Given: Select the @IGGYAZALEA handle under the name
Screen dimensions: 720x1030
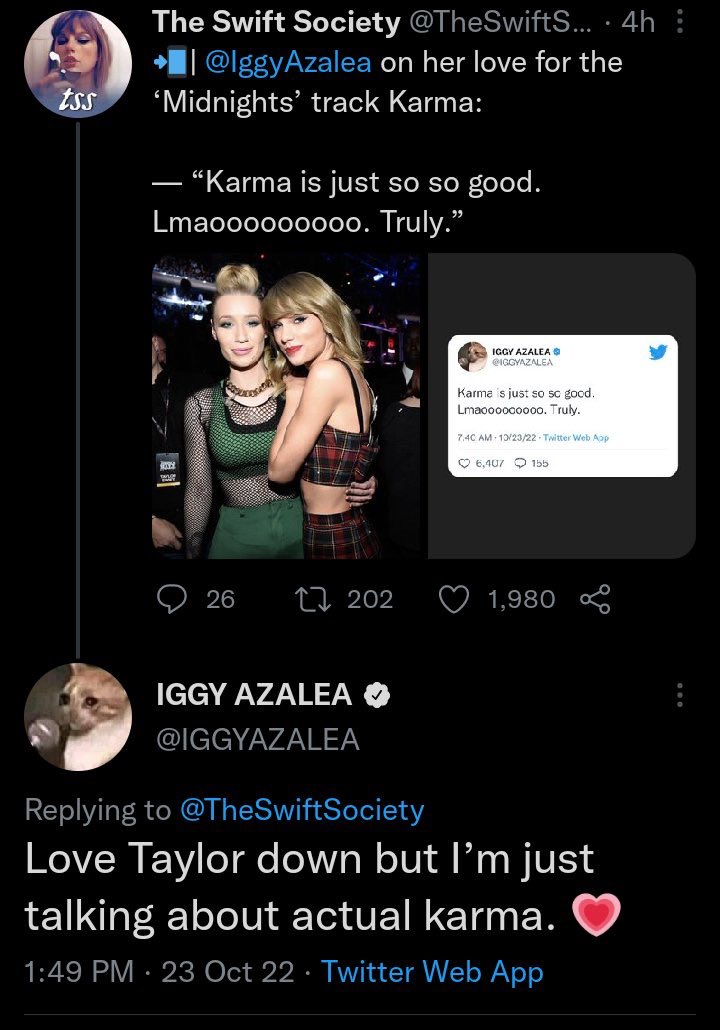Looking at the screenshot, I should pos(257,739).
